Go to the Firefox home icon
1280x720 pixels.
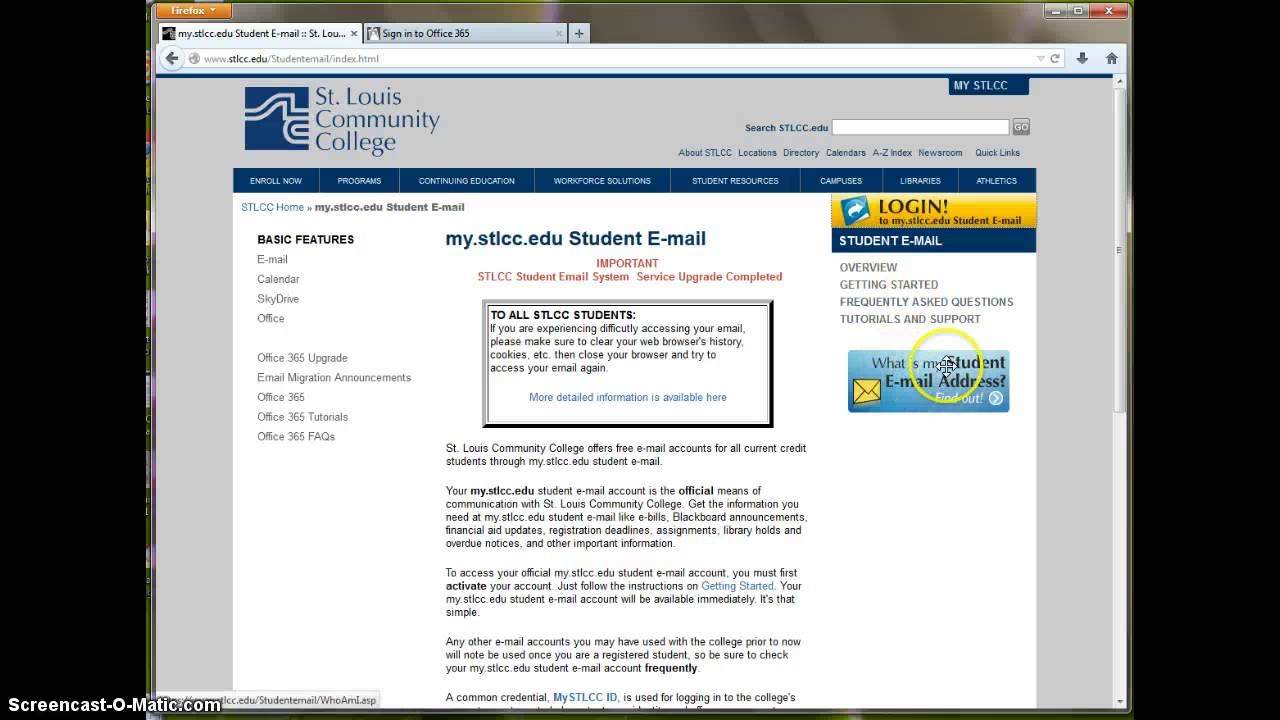tap(1111, 59)
